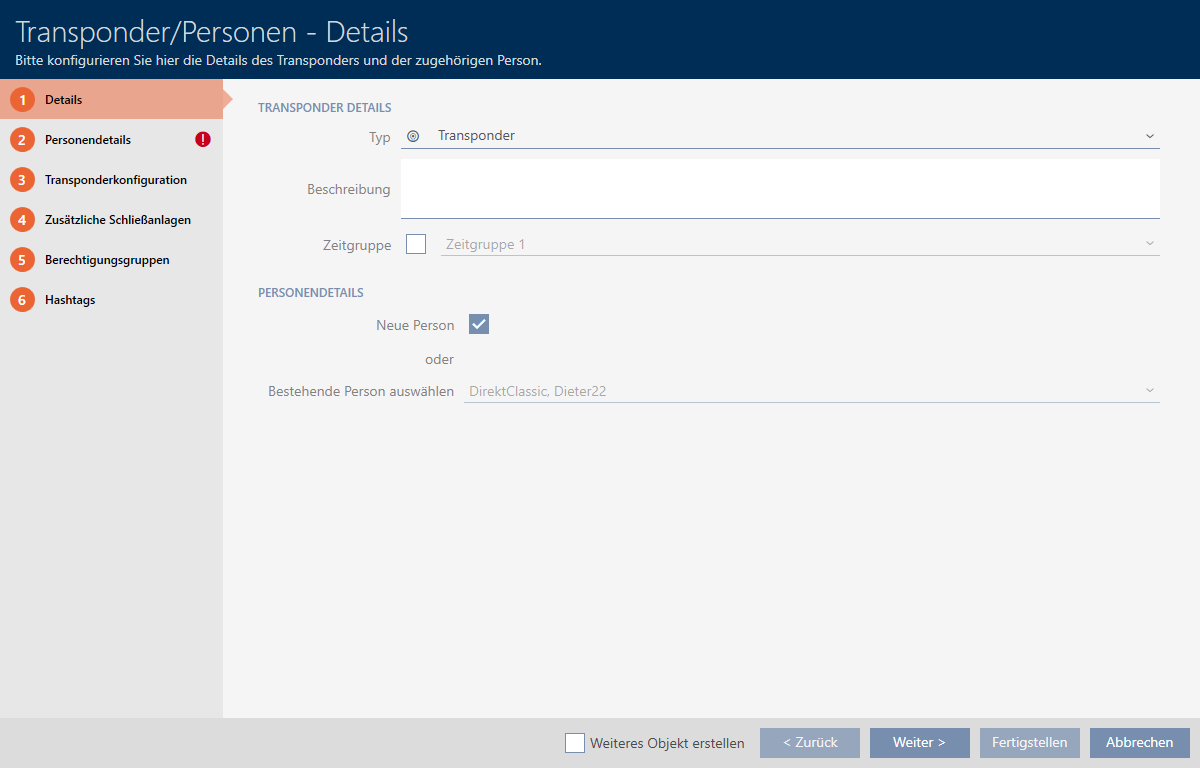
Task: Click the Abbrechen button
Action: coord(1139,743)
